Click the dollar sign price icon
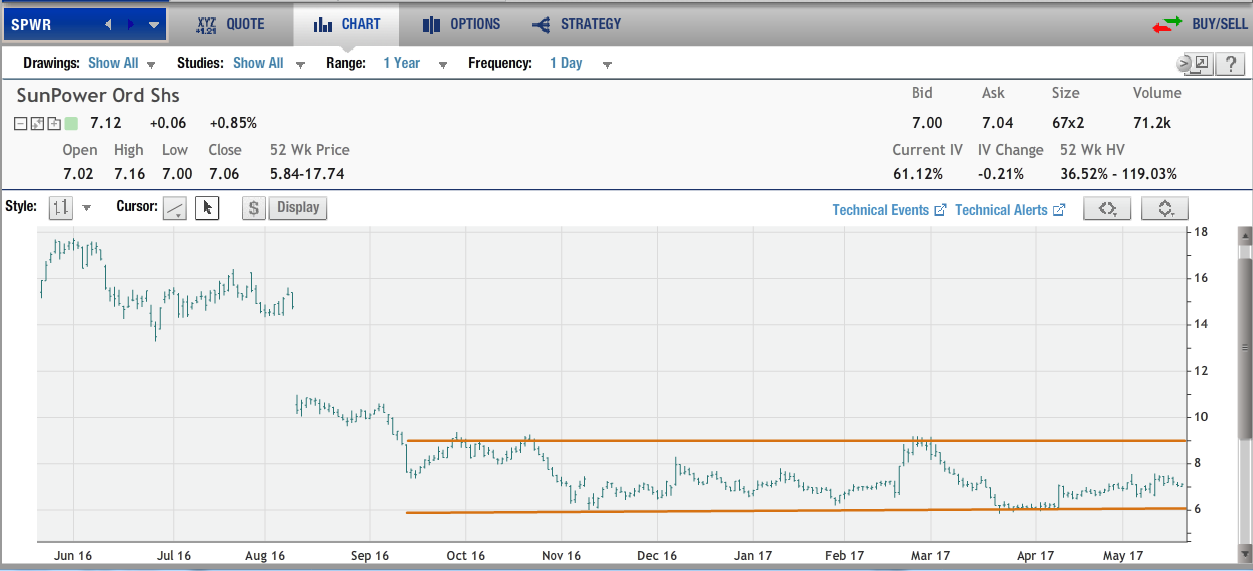The height and width of the screenshot is (571, 1253). [254, 208]
